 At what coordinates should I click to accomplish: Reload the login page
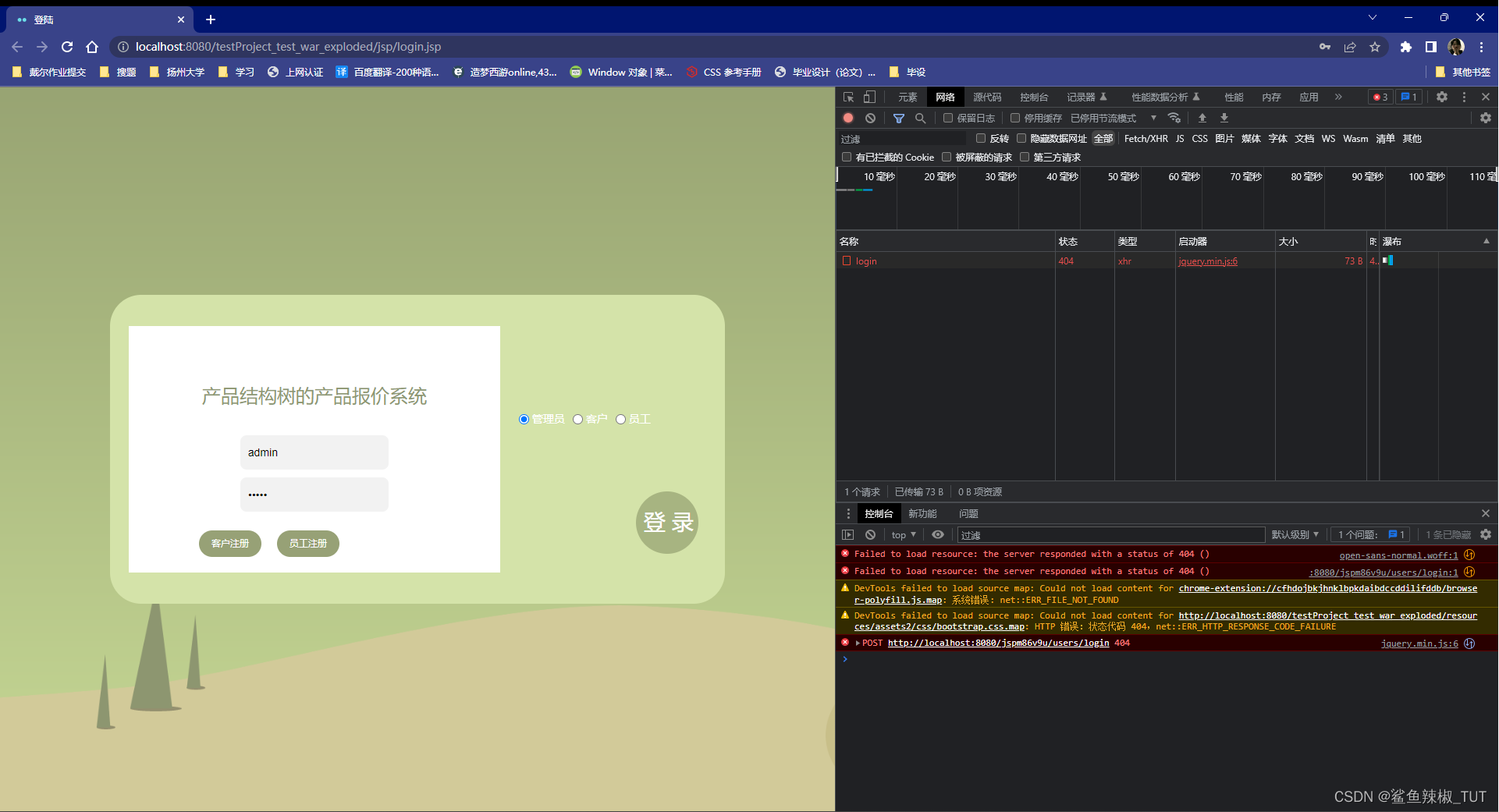[x=67, y=47]
